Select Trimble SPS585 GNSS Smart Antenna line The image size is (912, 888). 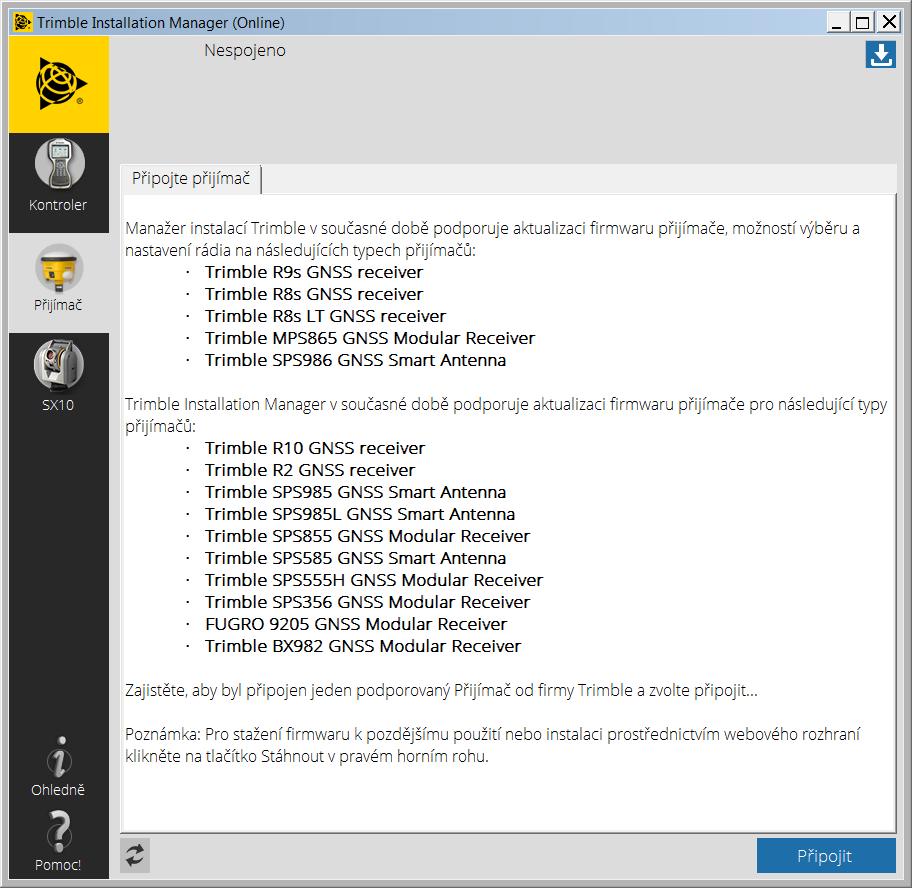point(355,558)
